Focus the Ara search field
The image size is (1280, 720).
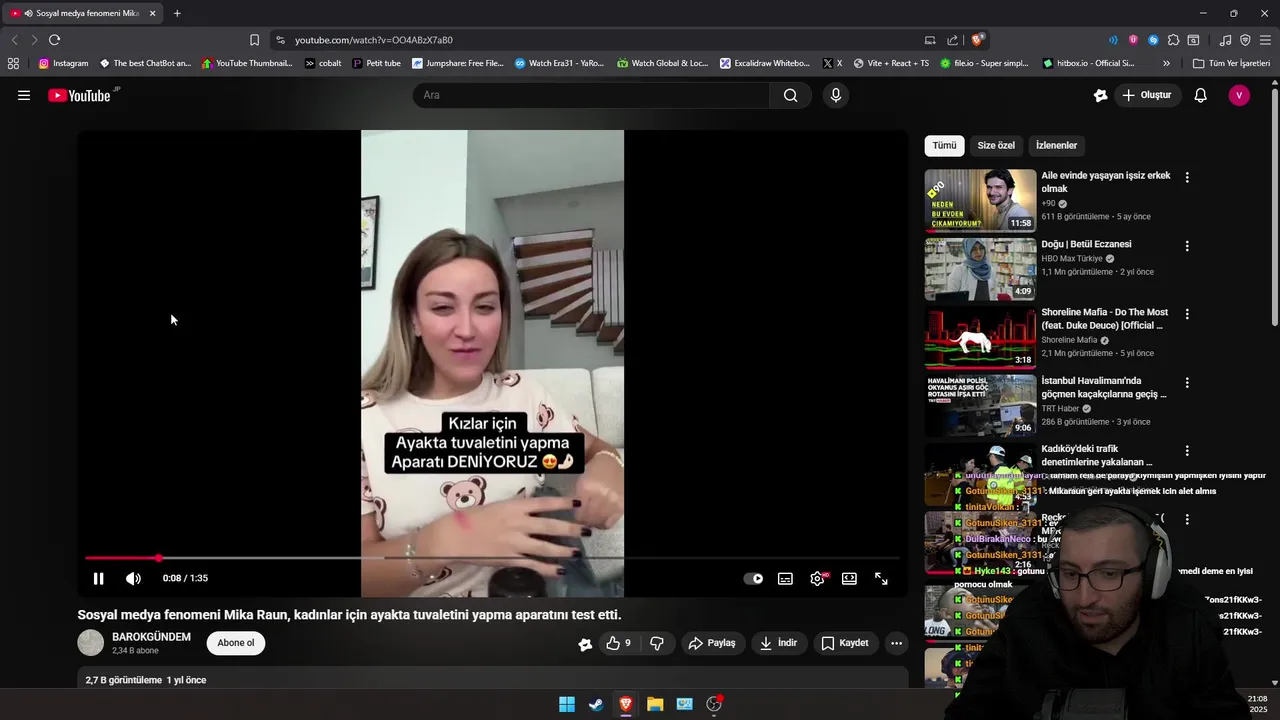click(x=591, y=95)
